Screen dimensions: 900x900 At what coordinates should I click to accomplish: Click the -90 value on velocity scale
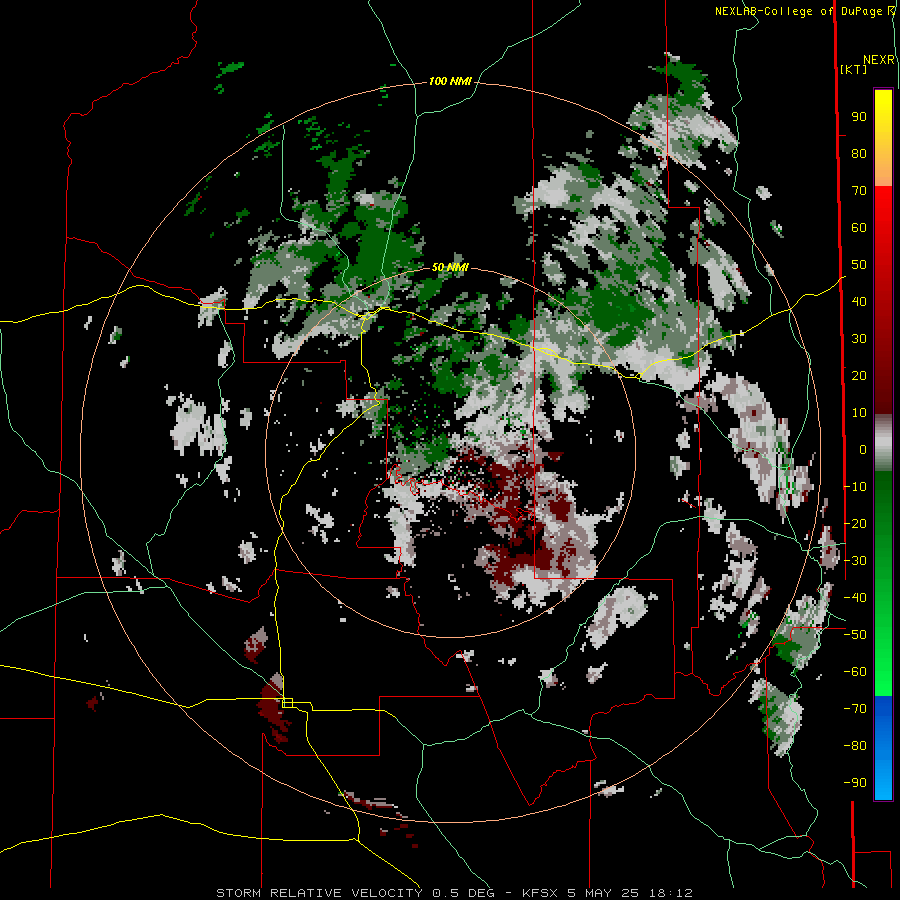tap(855, 782)
